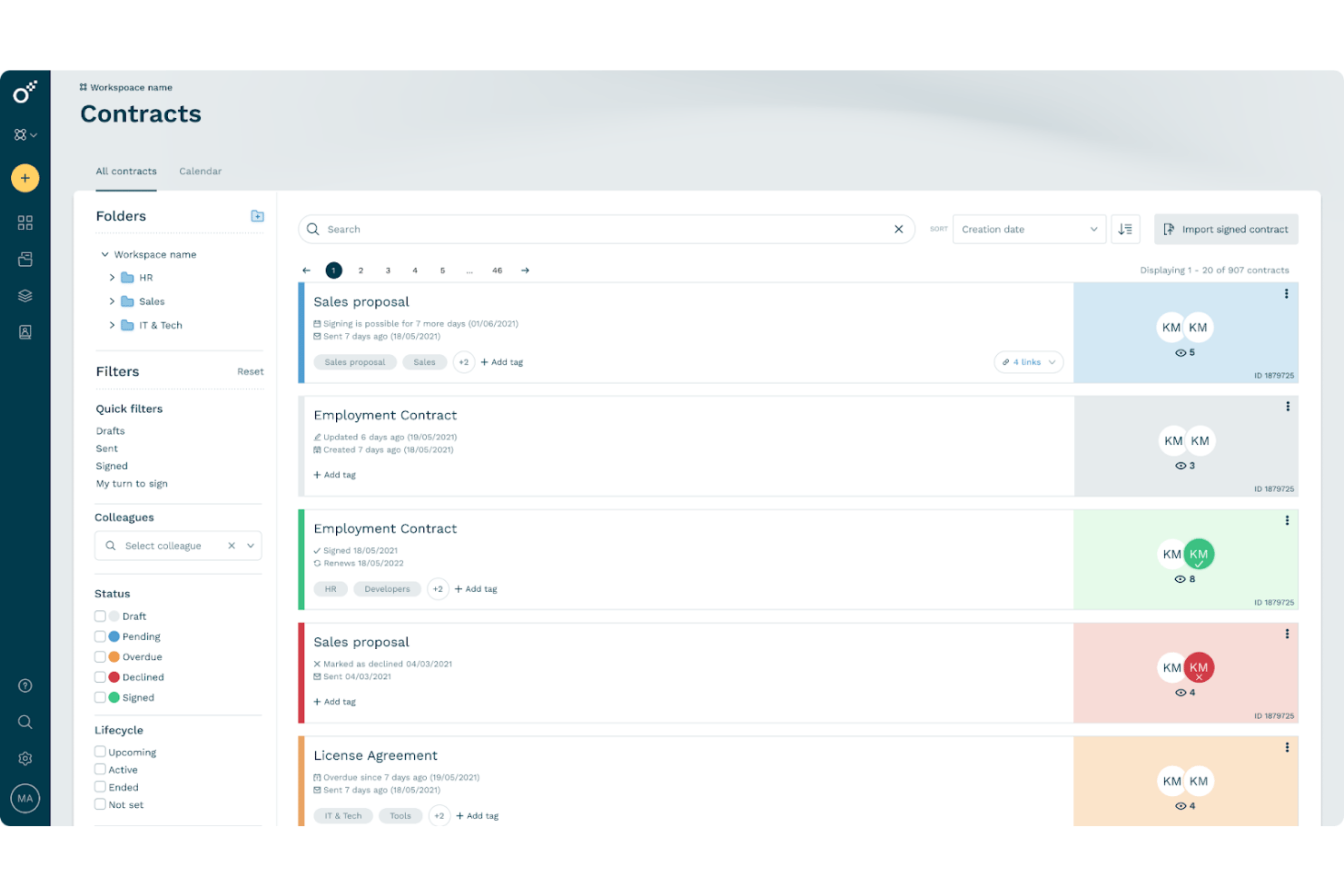
Task: Check the Overdue status checkbox
Action: tap(100, 656)
